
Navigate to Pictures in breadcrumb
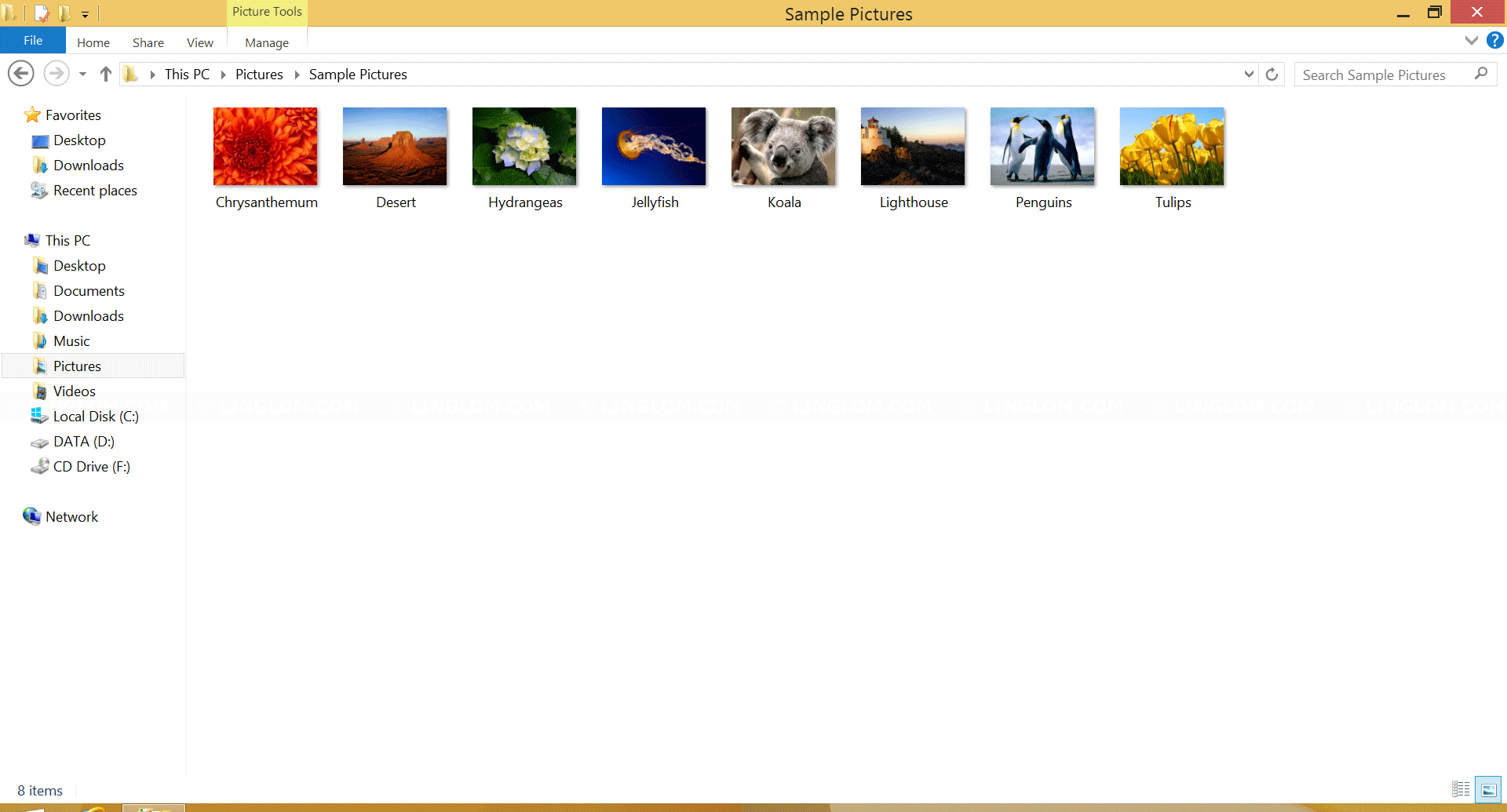[x=259, y=75]
